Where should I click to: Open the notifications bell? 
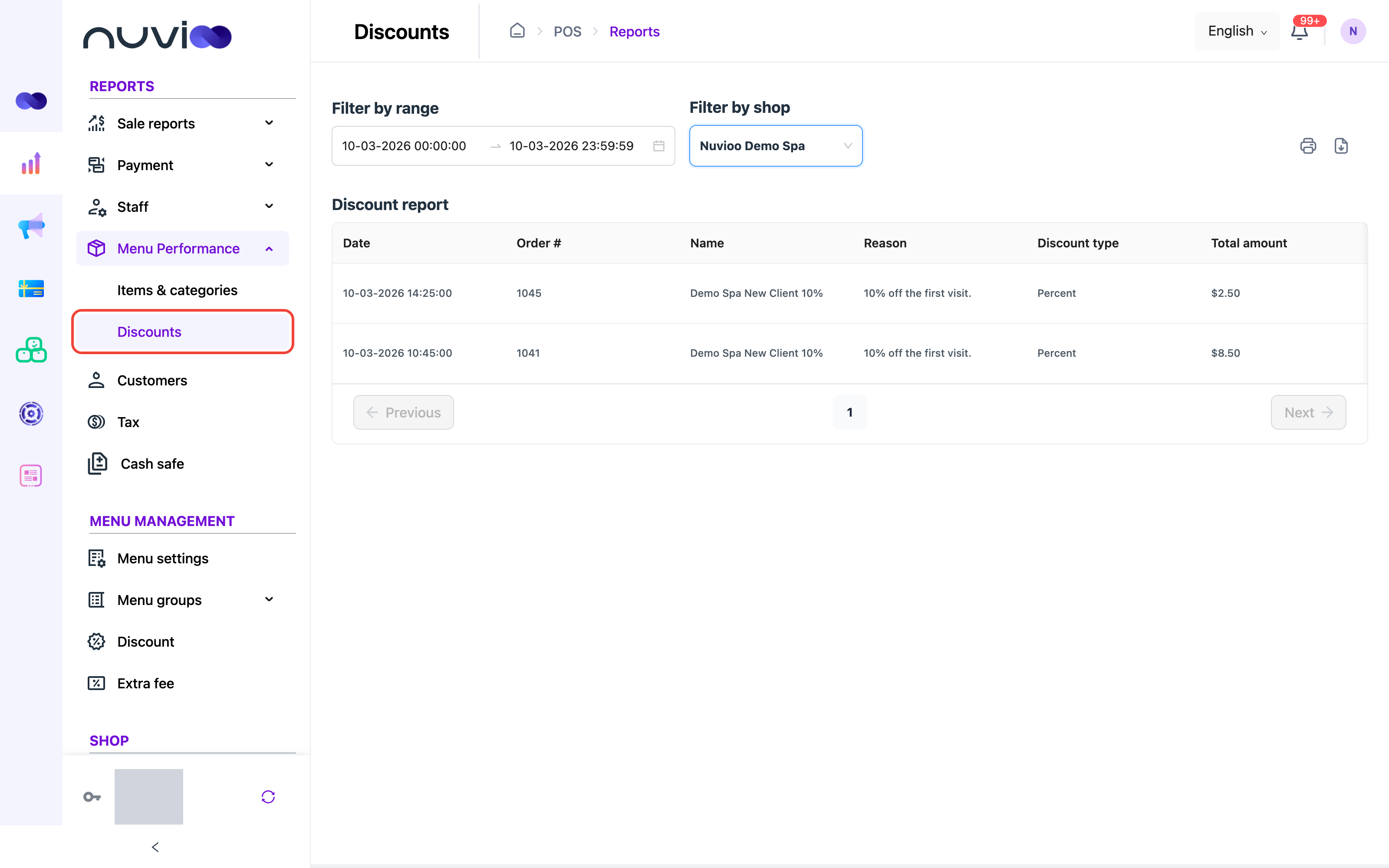pos(1300,32)
